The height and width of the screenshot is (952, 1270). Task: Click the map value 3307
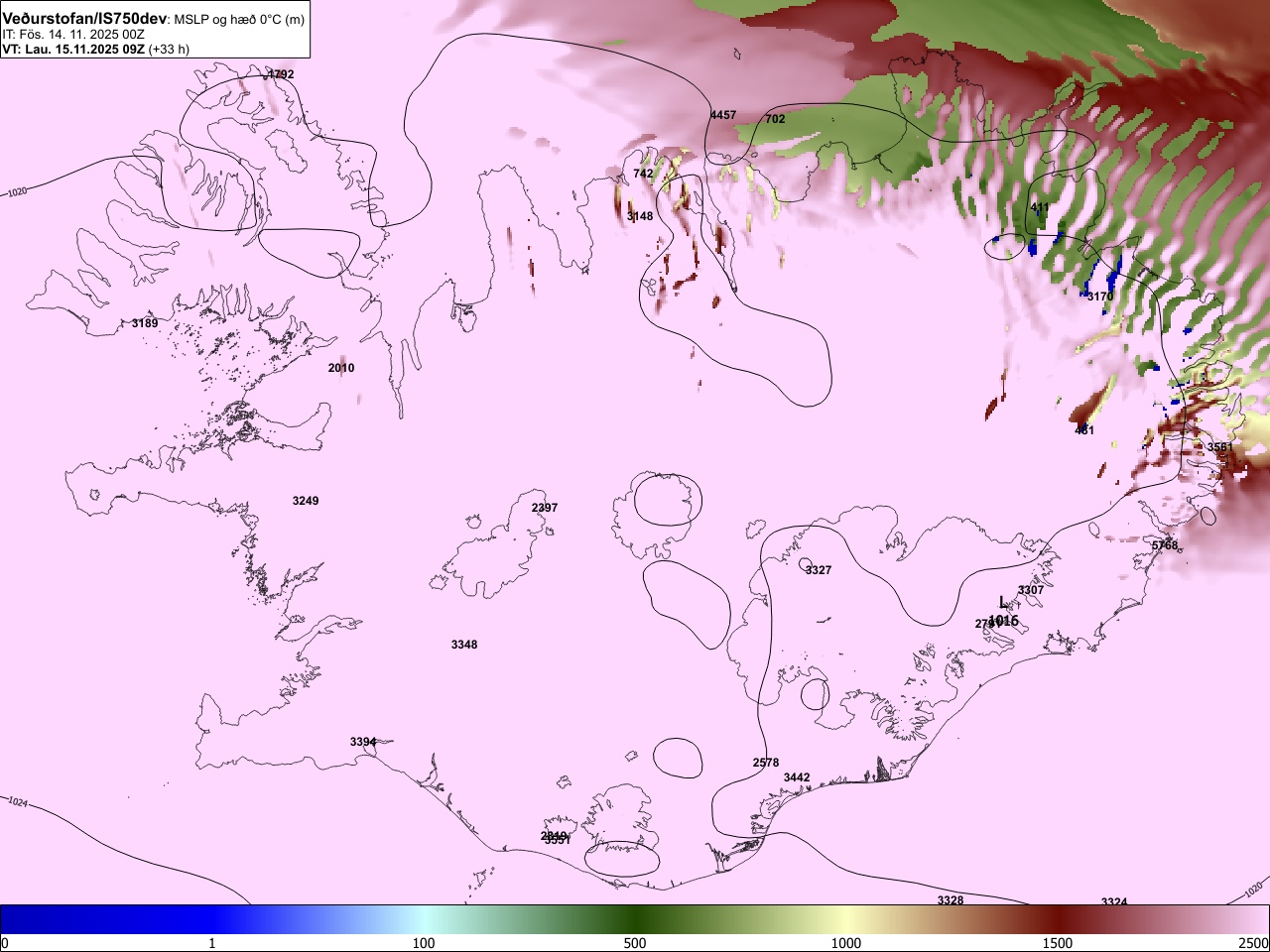pyautogui.click(x=1031, y=590)
